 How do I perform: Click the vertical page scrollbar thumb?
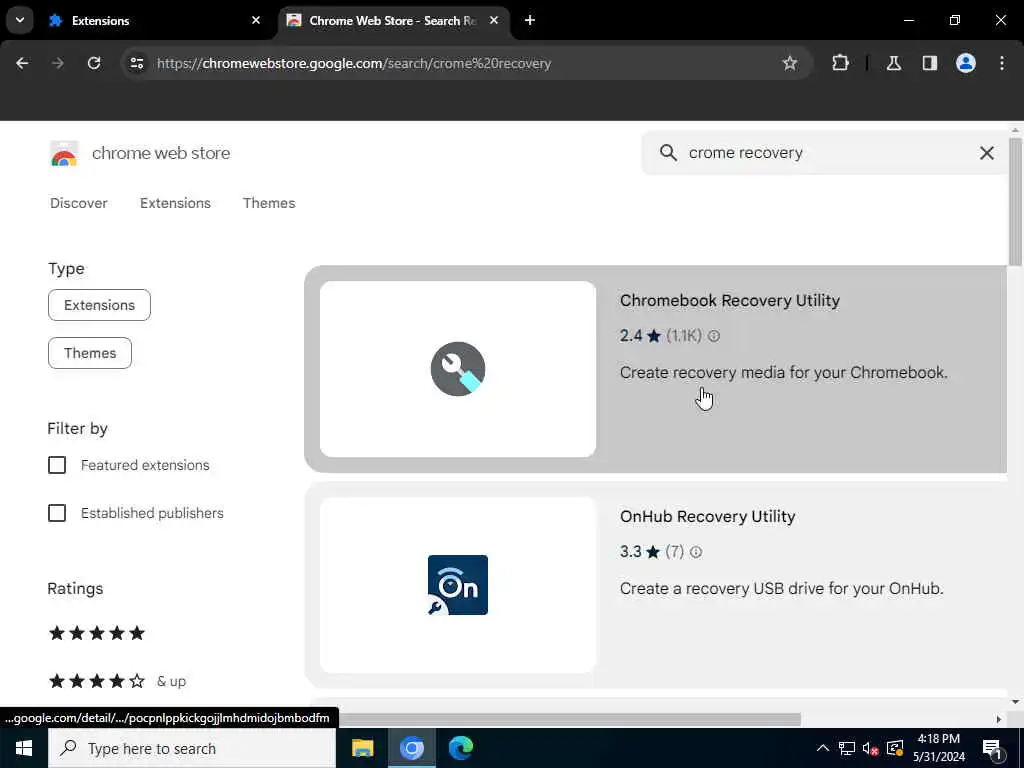(1014, 201)
